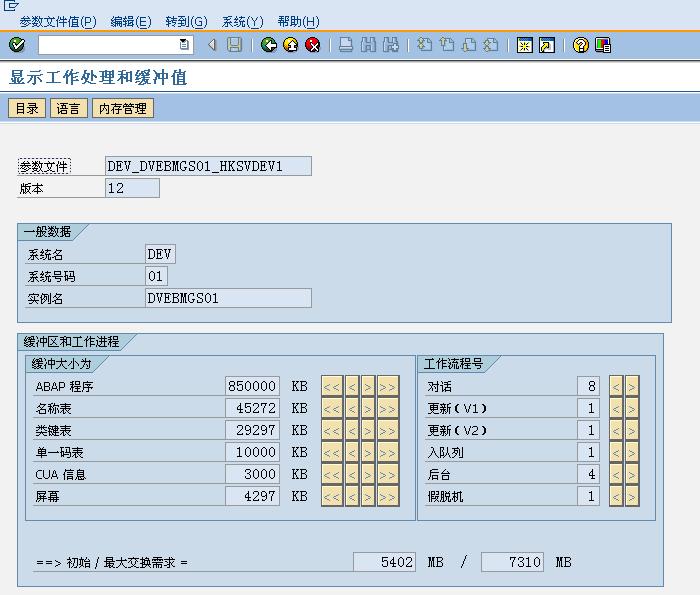This screenshot has height=595, width=700.
Task: Click << button for 屏幕 row
Action: (x=332, y=496)
